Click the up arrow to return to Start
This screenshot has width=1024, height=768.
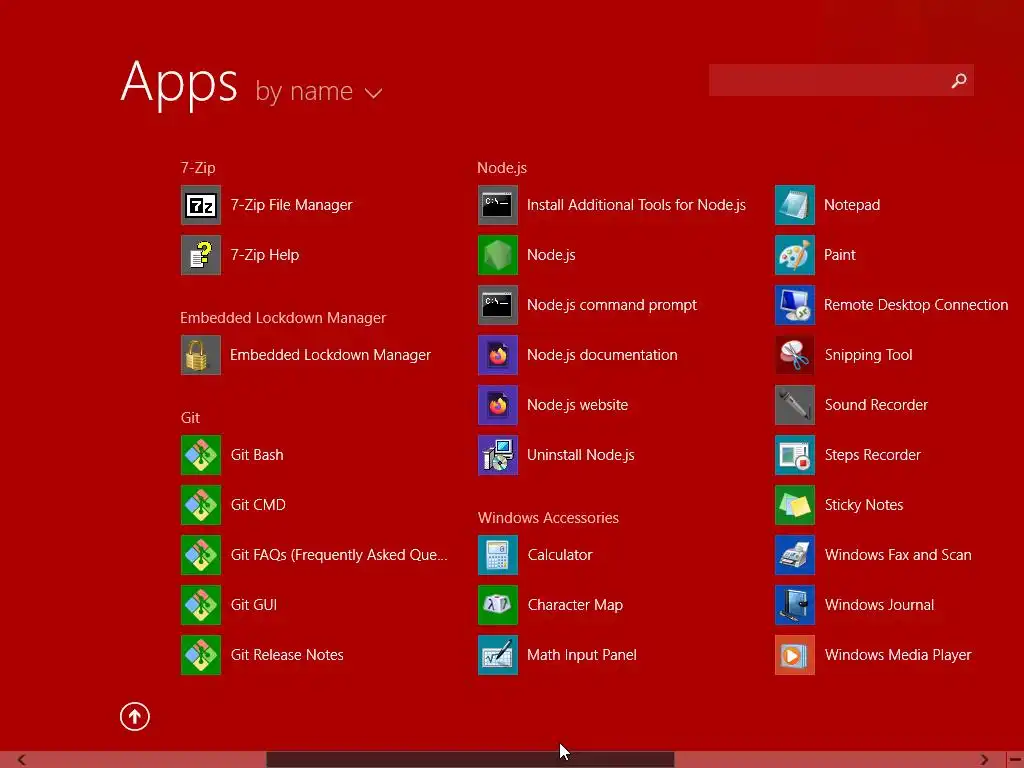pos(135,716)
